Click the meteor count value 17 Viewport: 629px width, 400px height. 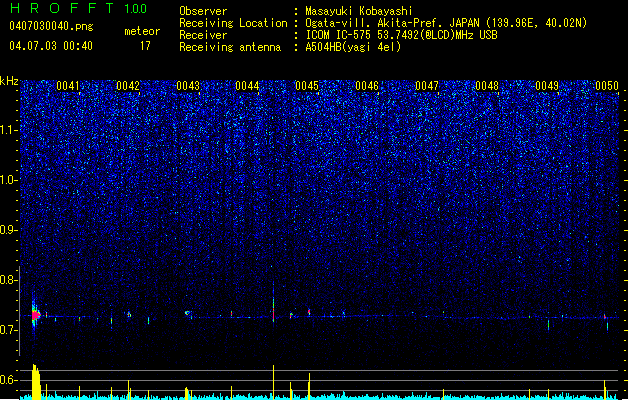coord(145,46)
